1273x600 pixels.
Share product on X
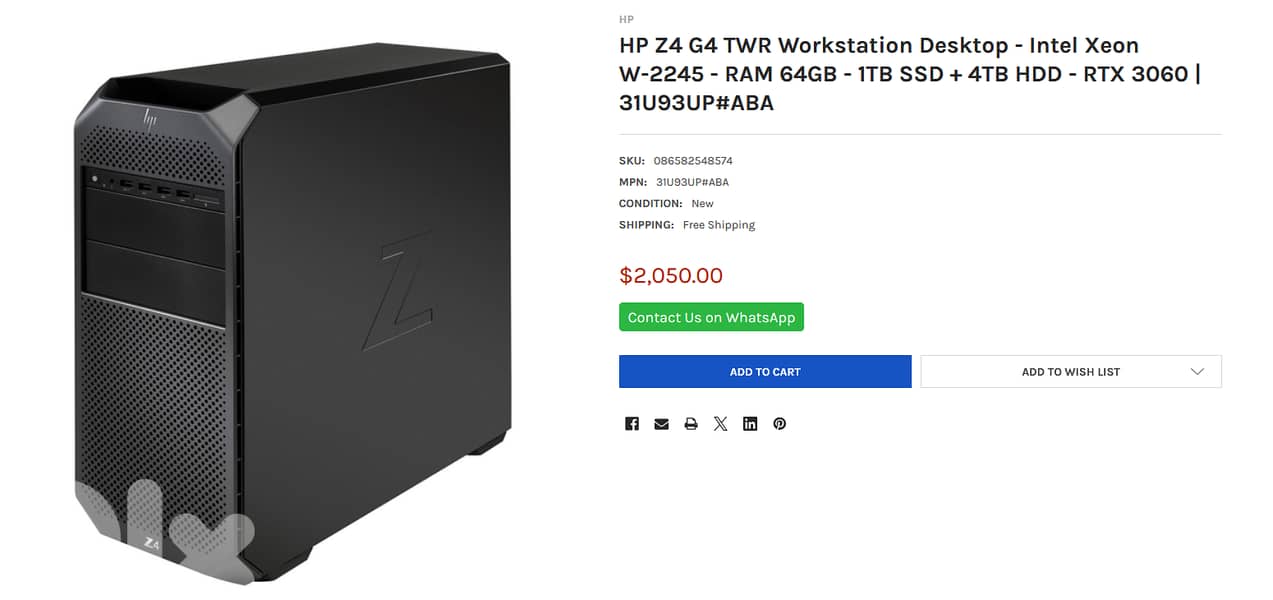[720, 424]
